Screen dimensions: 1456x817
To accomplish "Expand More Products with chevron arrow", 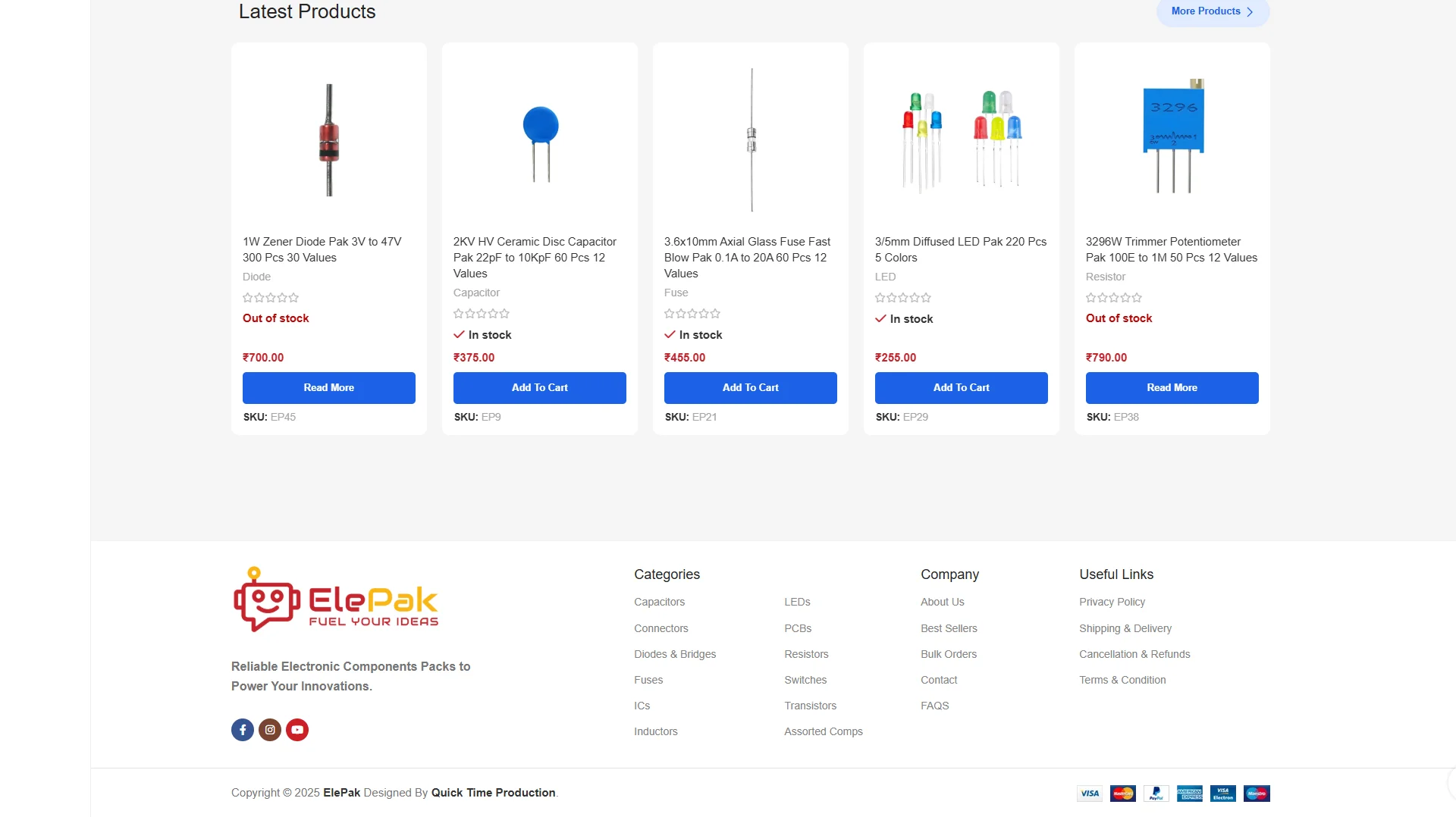I will [x=1212, y=11].
